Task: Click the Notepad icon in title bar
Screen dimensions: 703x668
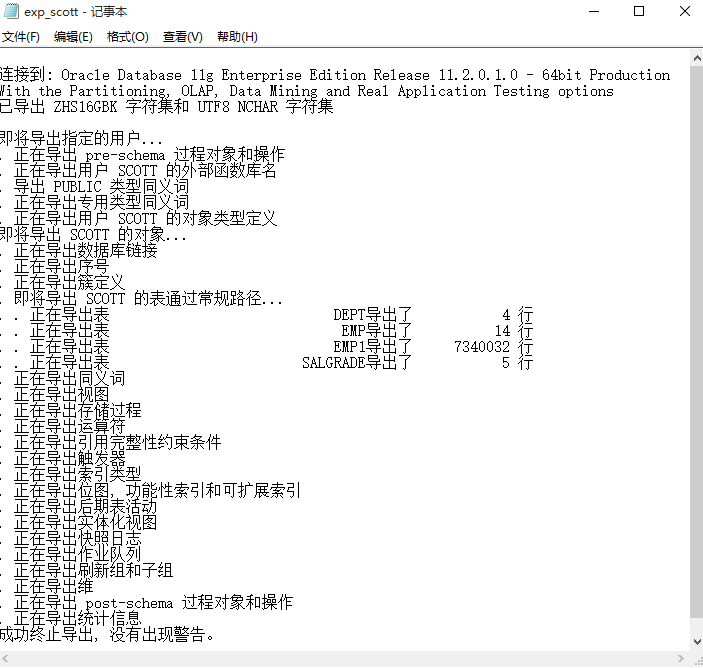Action: [x=11, y=11]
